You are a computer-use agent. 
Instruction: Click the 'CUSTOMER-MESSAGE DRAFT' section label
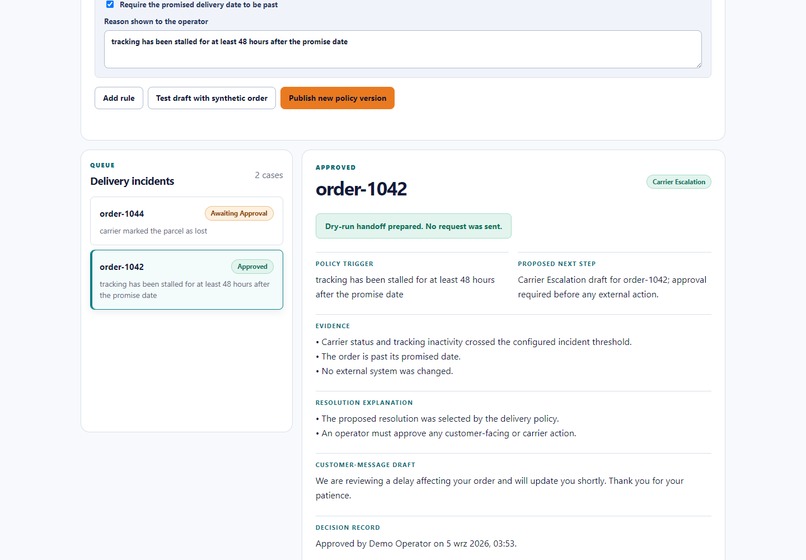(365, 465)
